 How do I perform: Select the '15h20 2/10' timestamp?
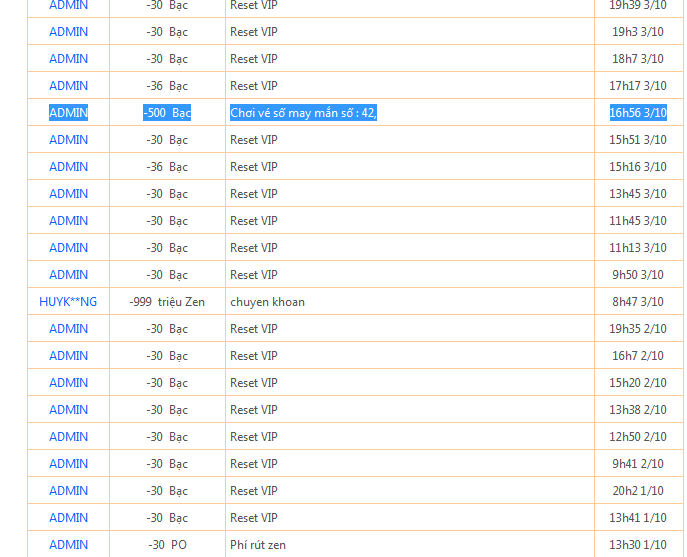click(x=638, y=383)
